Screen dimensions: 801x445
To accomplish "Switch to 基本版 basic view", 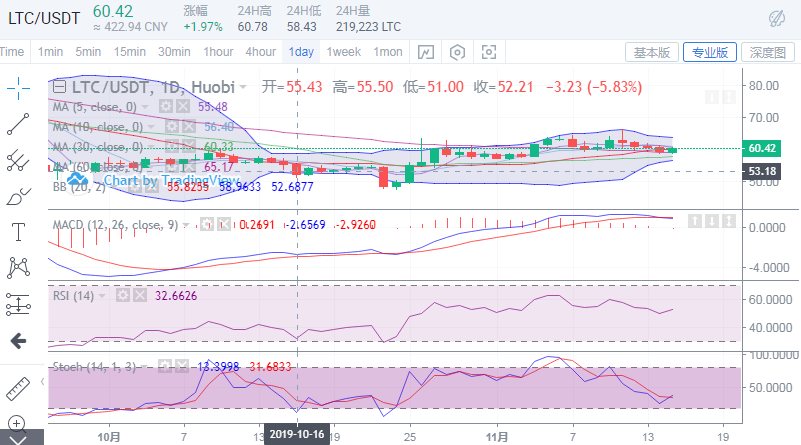I will point(652,52).
